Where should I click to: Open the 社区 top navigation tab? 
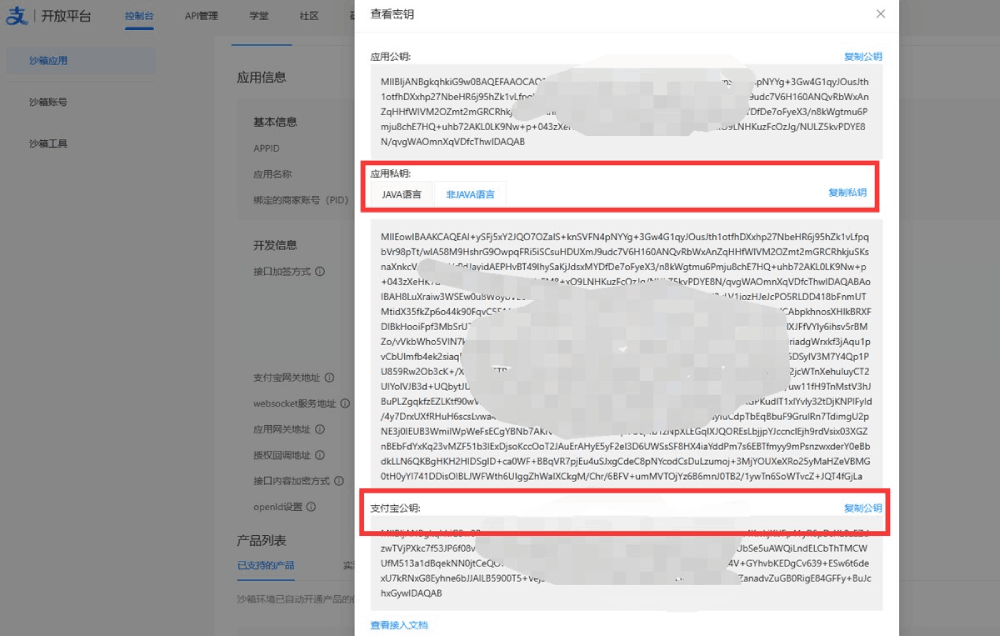click(309, 15)
